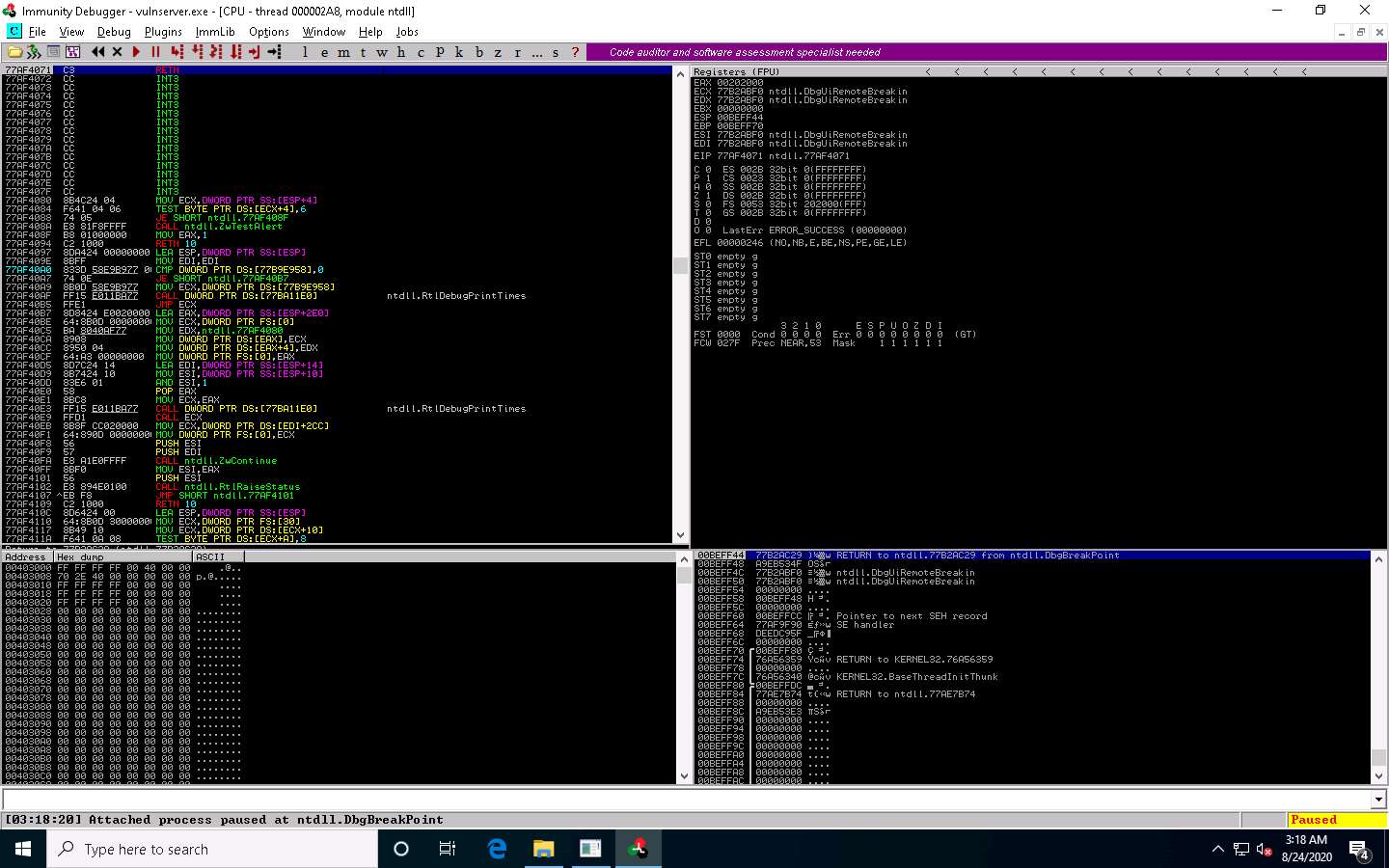The width and height of the screenshot is (1389, 868).
Task: Show Patches with the 'P' button
Action: 440,52
